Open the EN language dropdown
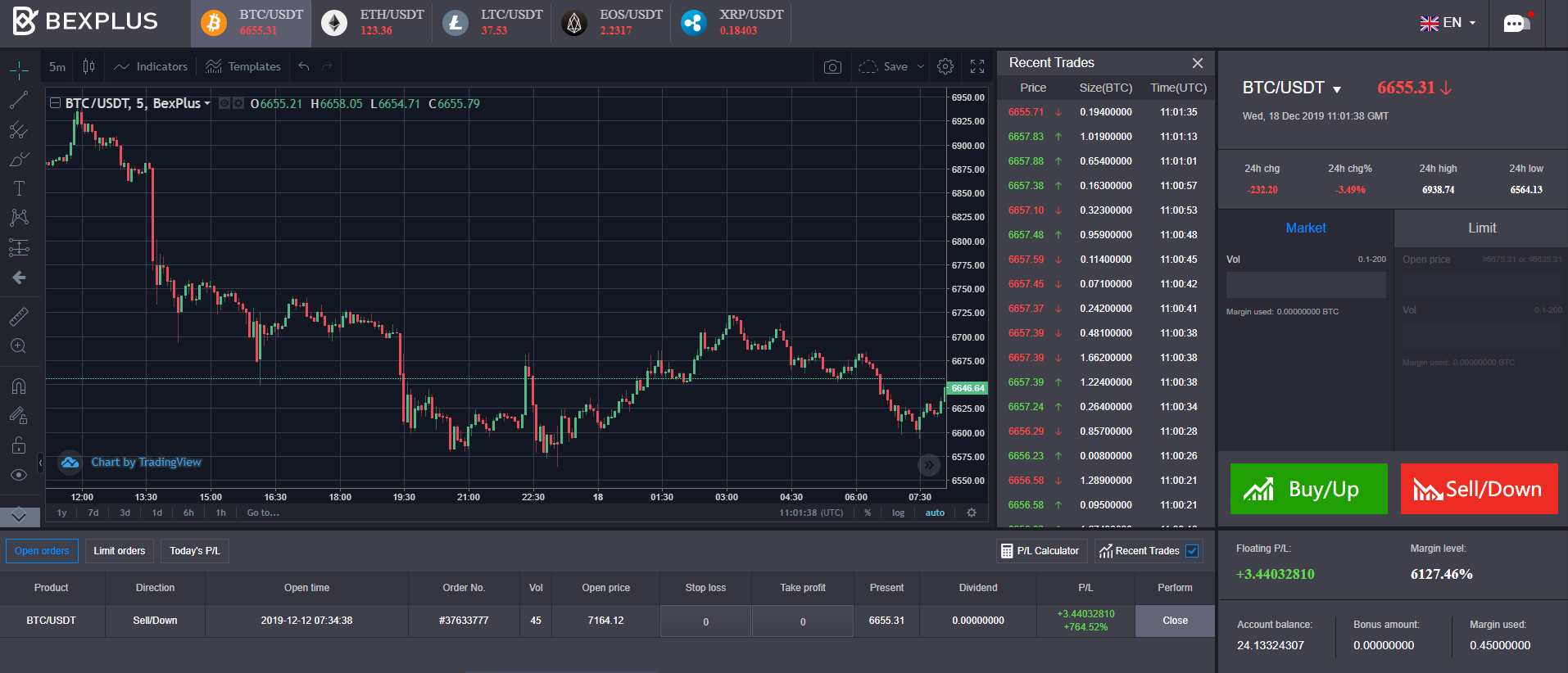Image resolution: width=1568 pixels, height=673 pixels. [x=1448, y=23]
